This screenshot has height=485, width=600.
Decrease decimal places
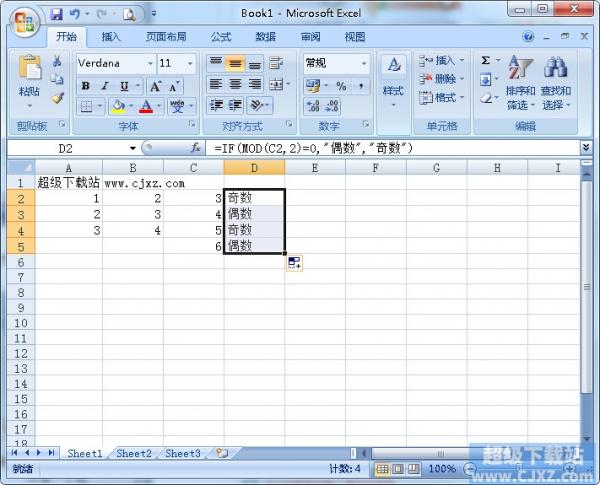[x=331, y=106]
